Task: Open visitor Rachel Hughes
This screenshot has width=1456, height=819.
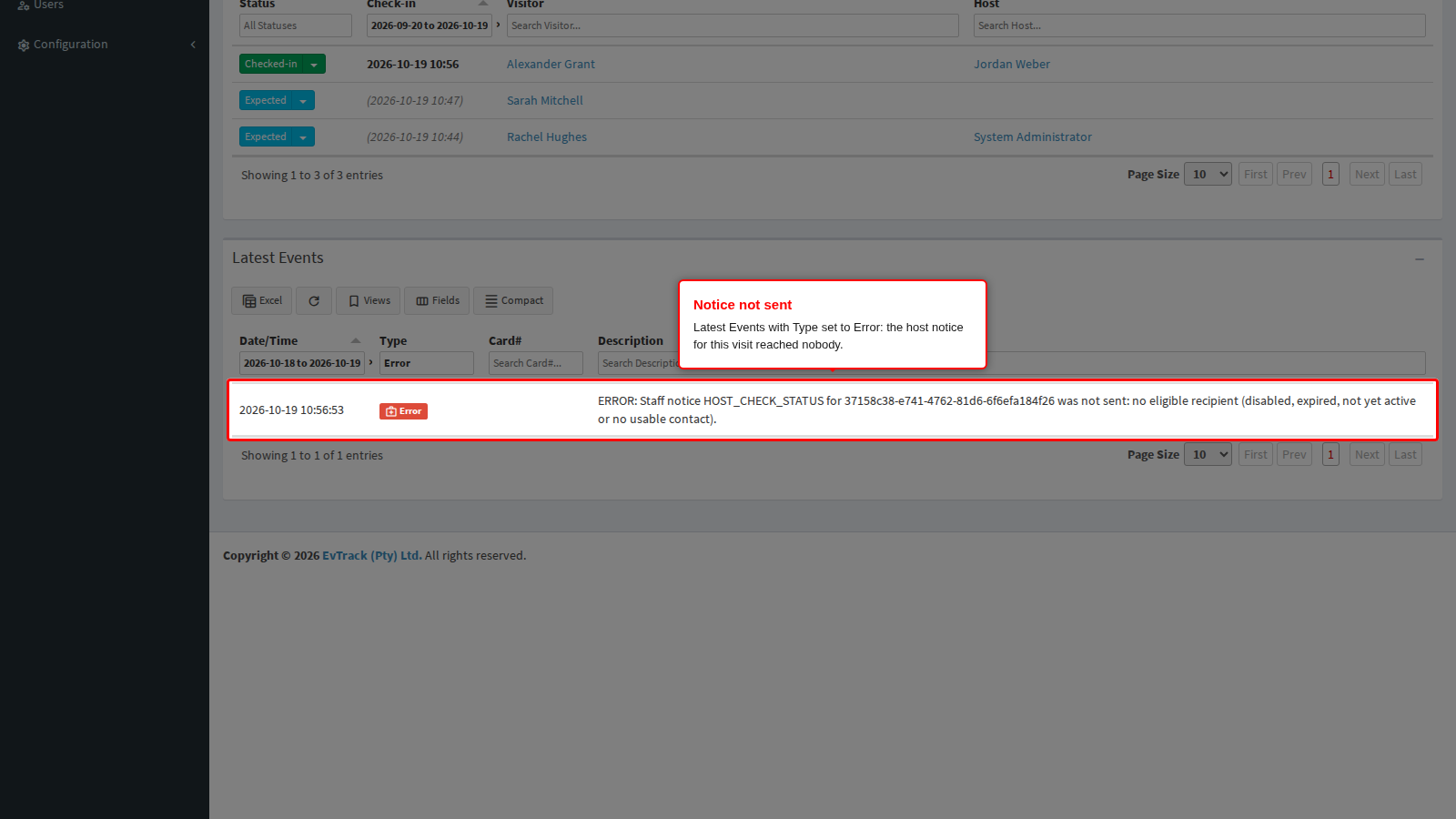Action: pos(546,137)
